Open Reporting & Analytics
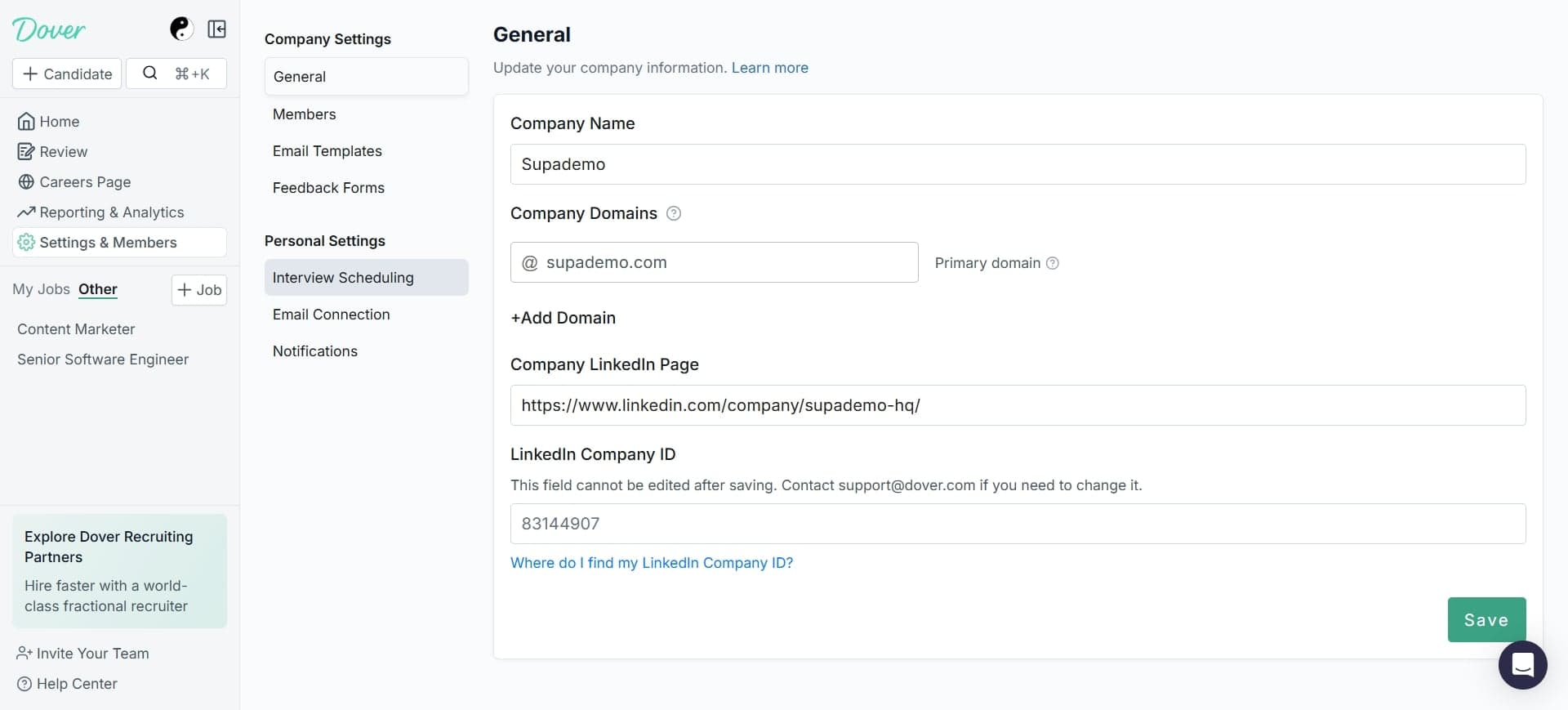This screenshot has height=710, width=1568. tap(119, 212)
